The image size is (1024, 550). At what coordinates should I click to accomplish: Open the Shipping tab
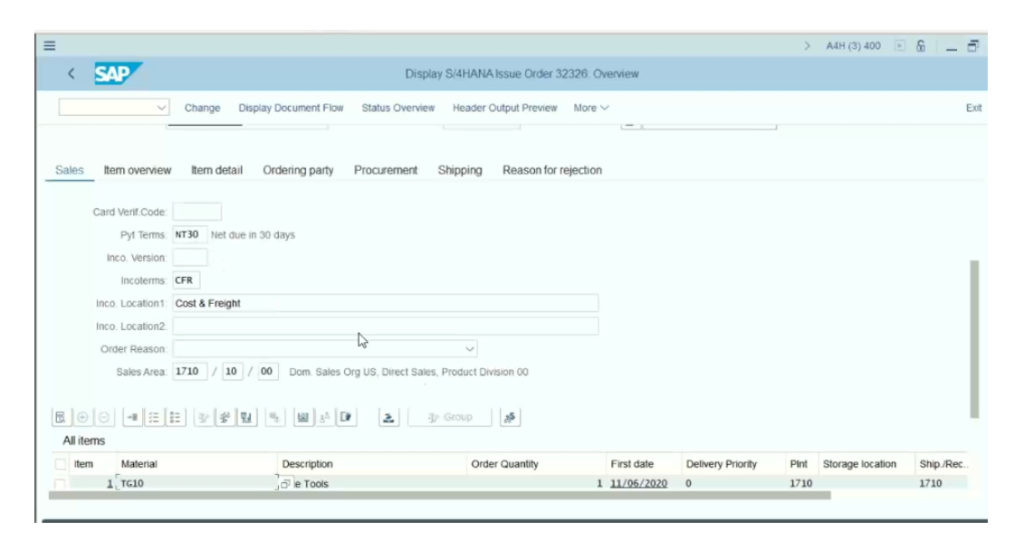point(460,170)
